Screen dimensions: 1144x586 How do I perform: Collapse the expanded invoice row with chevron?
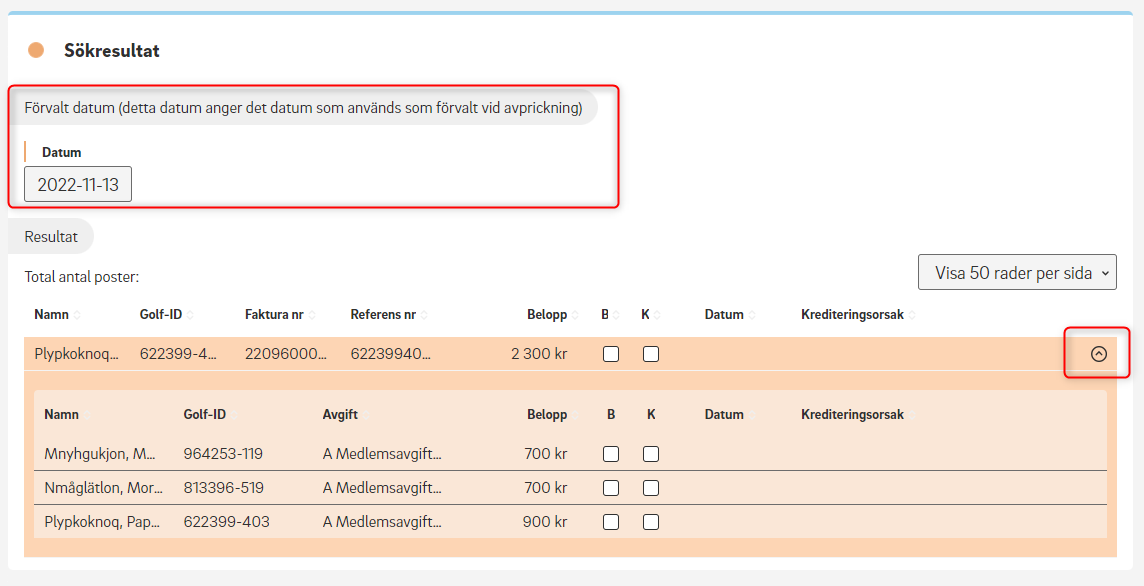click(1098, 354)
